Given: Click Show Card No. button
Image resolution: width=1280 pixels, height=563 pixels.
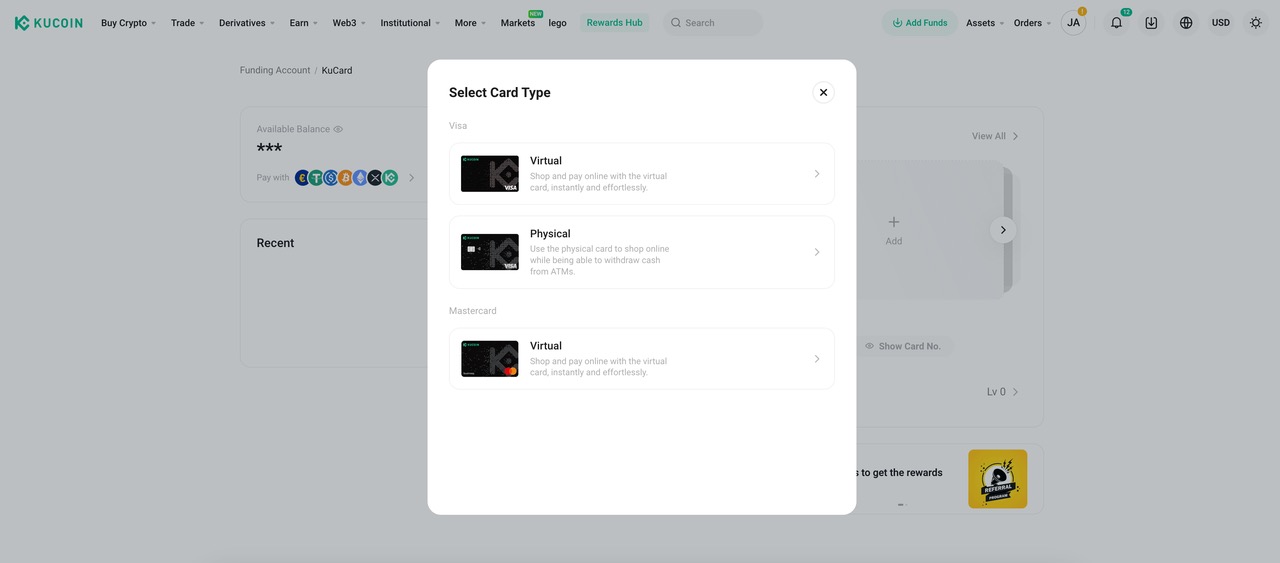Looking at the screenshot, I should pyautogui.click(x=902, y=346).
